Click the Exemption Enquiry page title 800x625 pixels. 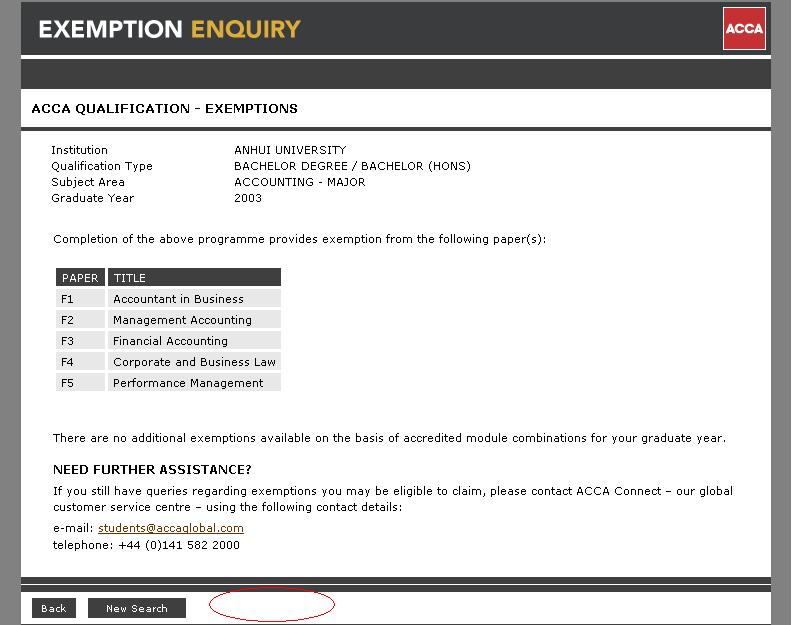point(169,29)
